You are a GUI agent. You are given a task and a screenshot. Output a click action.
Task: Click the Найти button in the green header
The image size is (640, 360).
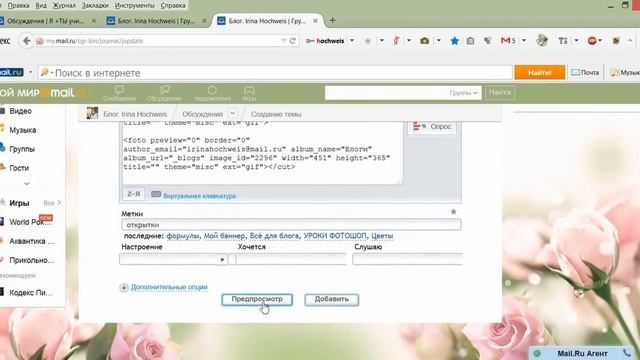tap(500, 93)
